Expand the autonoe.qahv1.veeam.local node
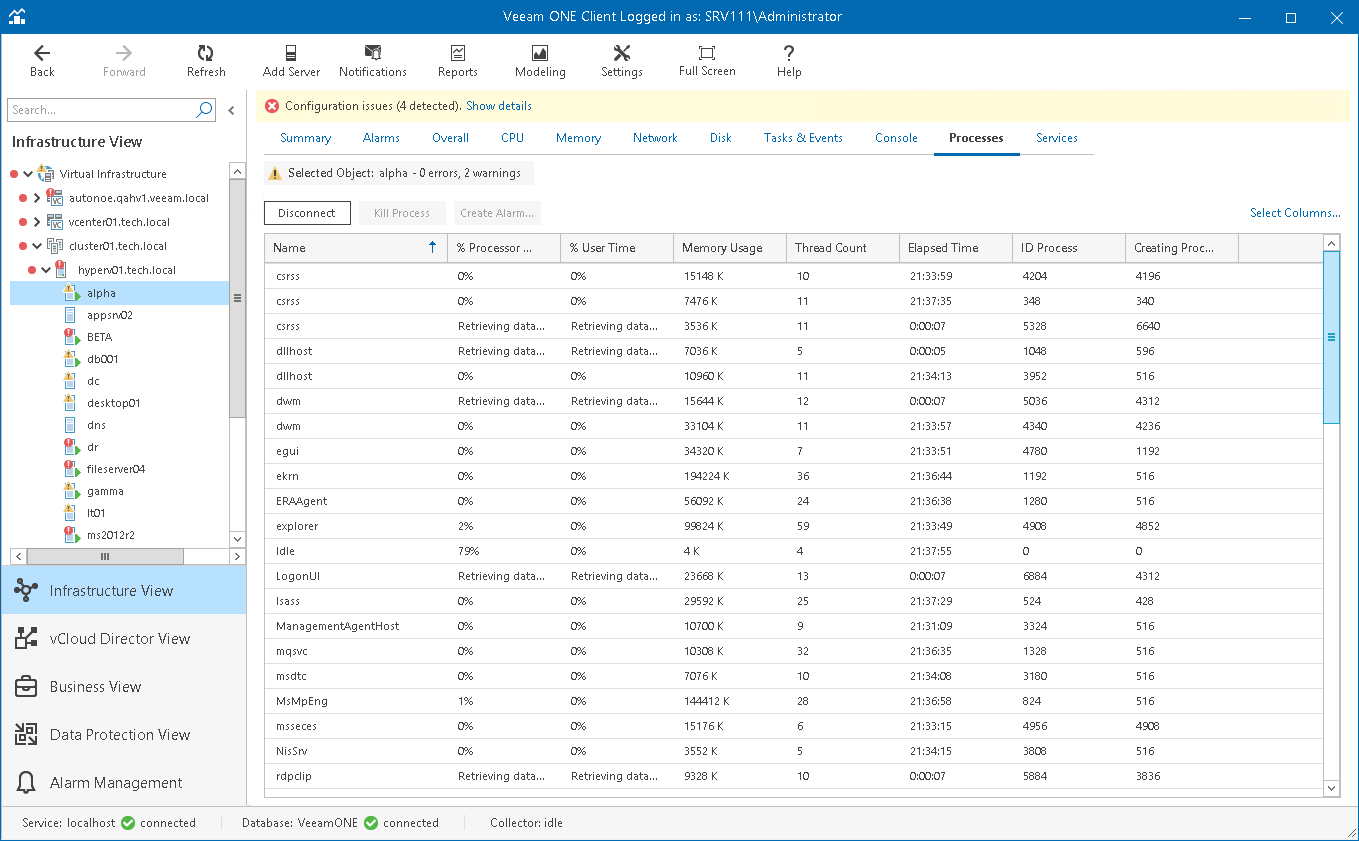 pos(37,198)
